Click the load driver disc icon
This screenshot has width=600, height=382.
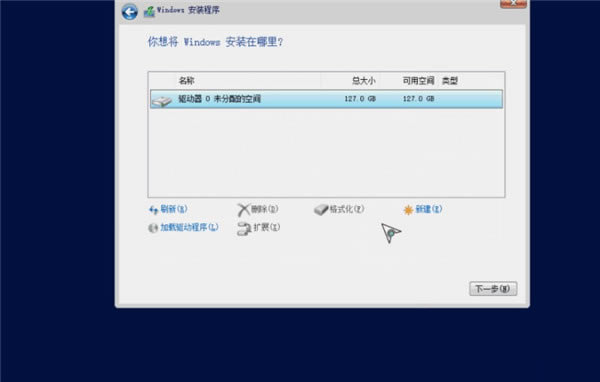[153, 228]
